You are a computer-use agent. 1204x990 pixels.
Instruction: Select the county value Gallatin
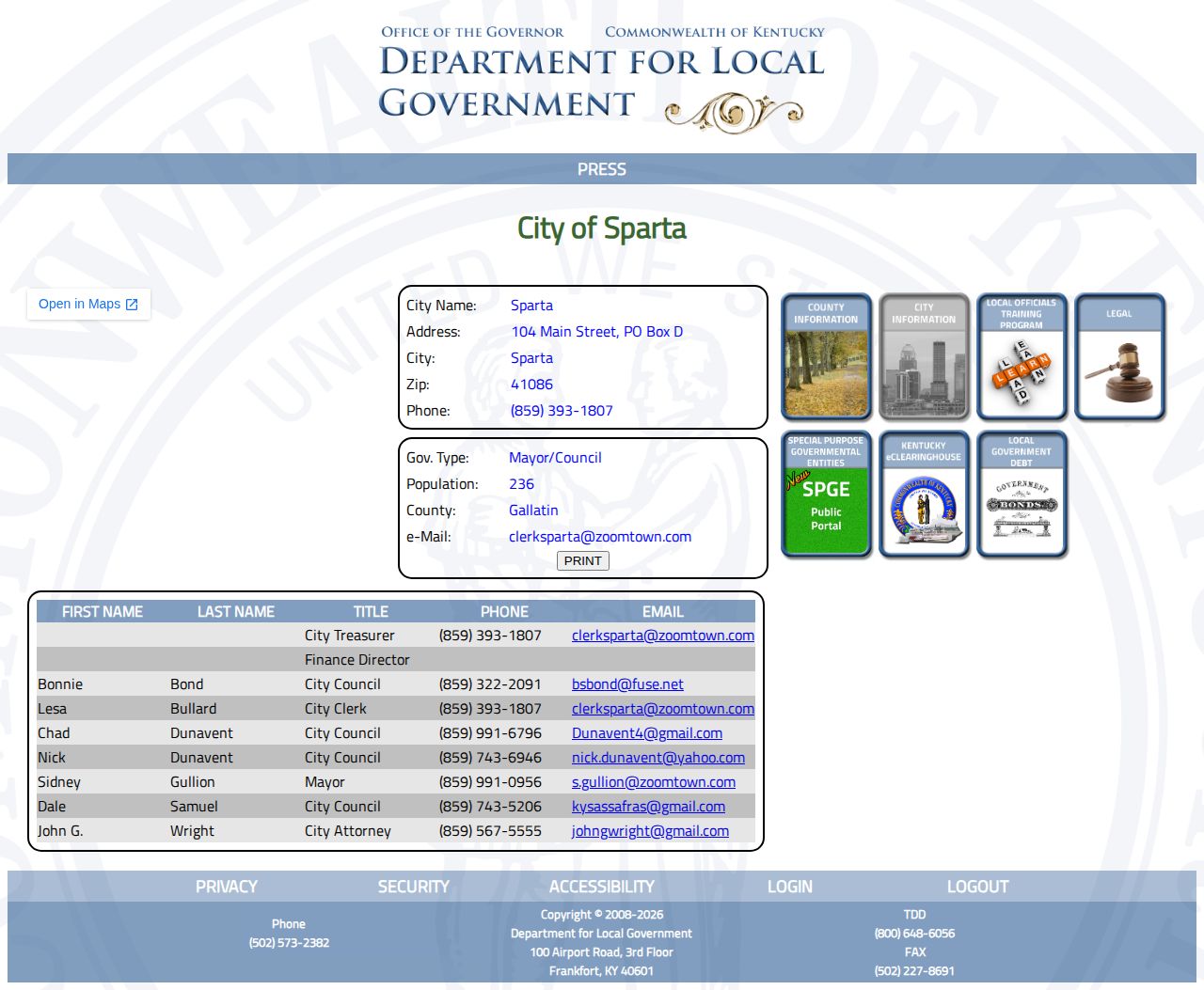click(x=533, y=511)
